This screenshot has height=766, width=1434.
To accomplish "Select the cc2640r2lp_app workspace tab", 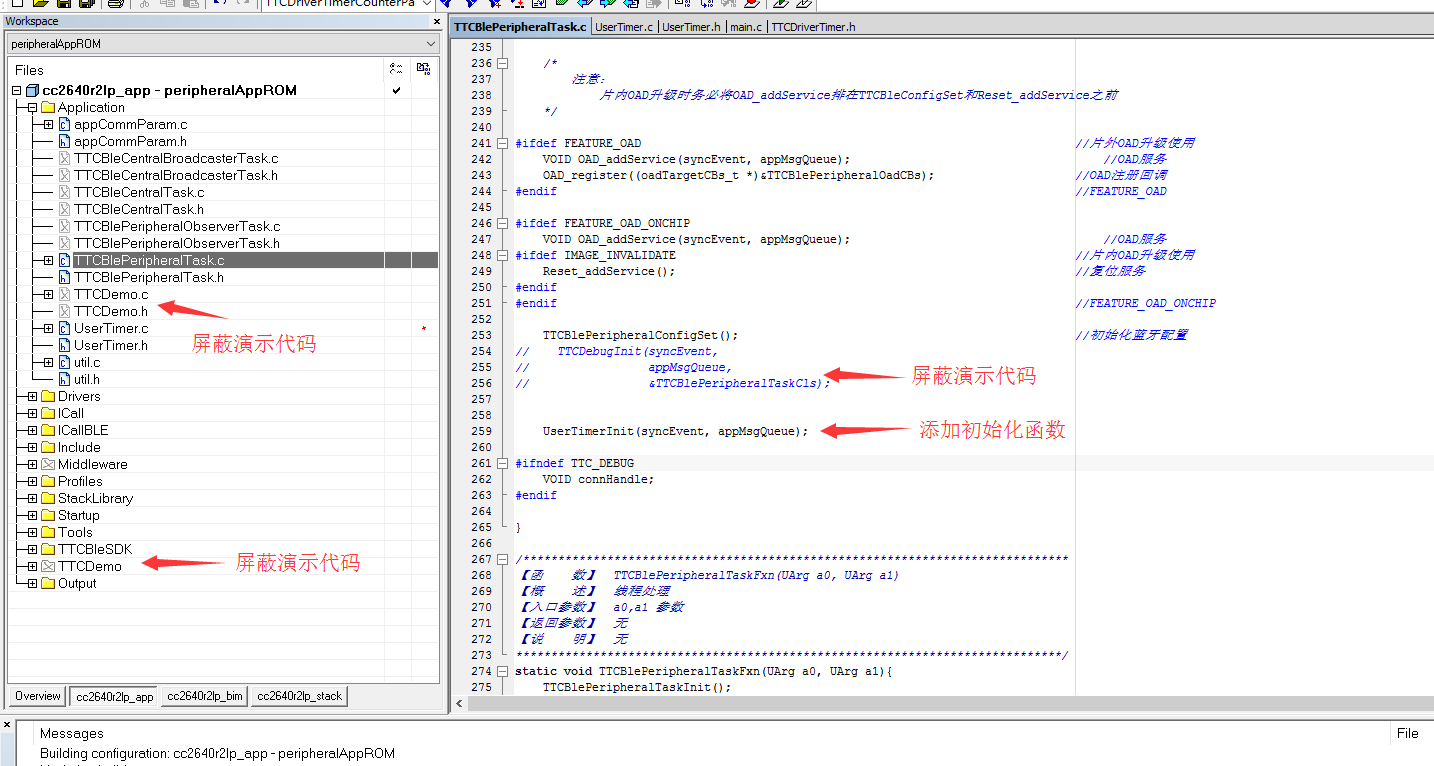I will coord(115,696).
